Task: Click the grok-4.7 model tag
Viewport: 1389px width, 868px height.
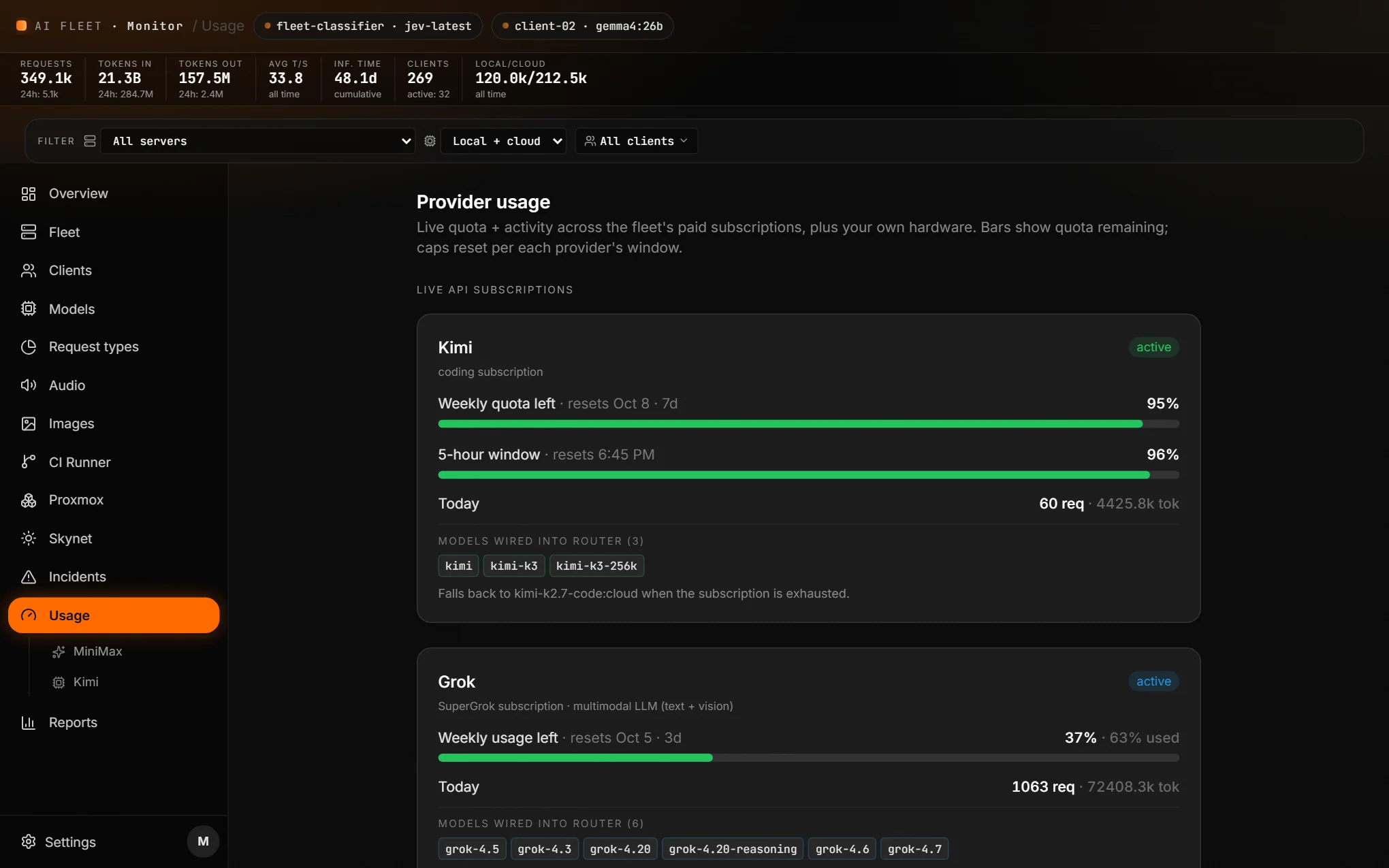Action: 914,849
